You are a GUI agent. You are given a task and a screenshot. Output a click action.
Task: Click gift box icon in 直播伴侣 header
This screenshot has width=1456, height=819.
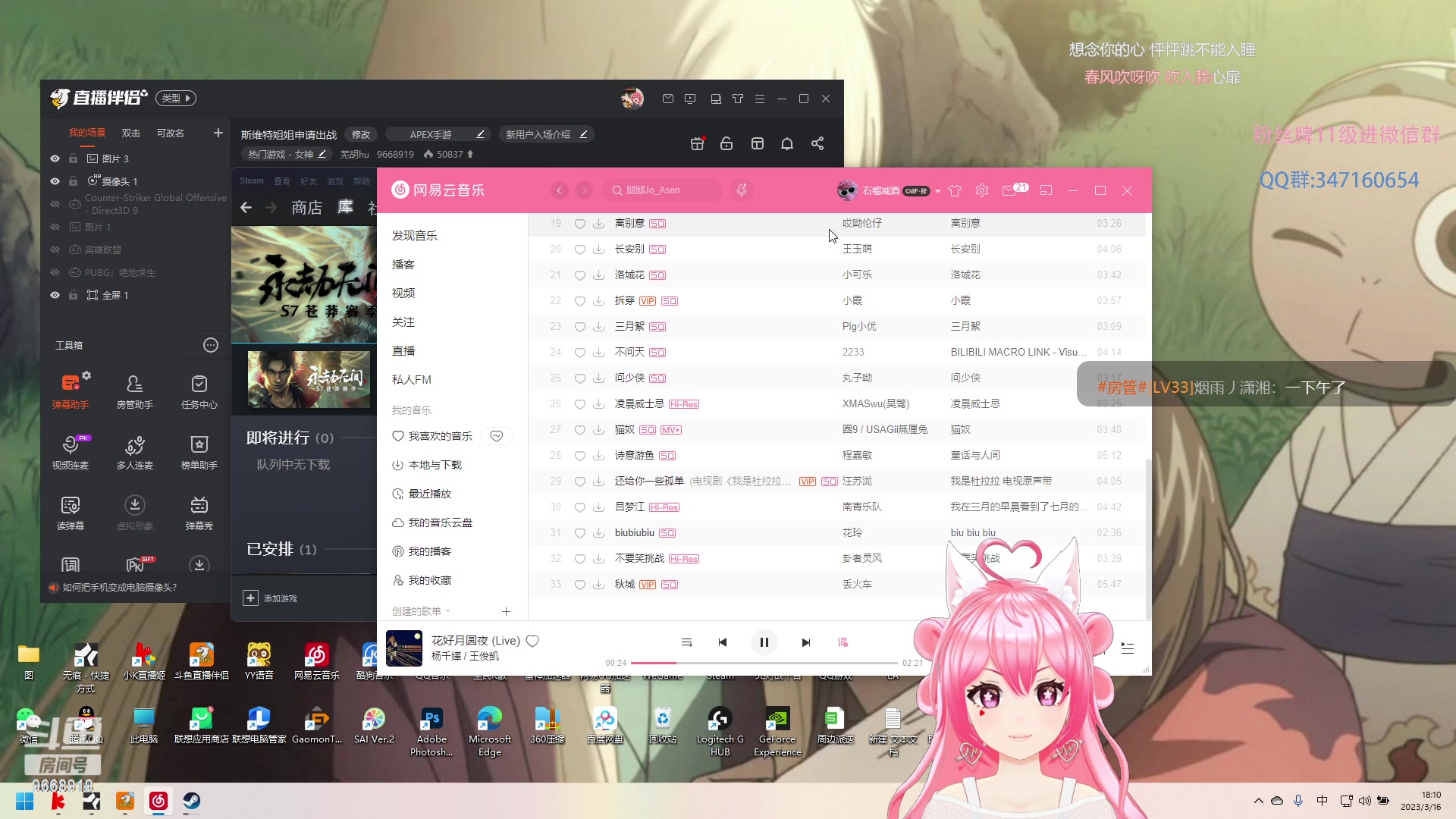click(x=698, y=143)
